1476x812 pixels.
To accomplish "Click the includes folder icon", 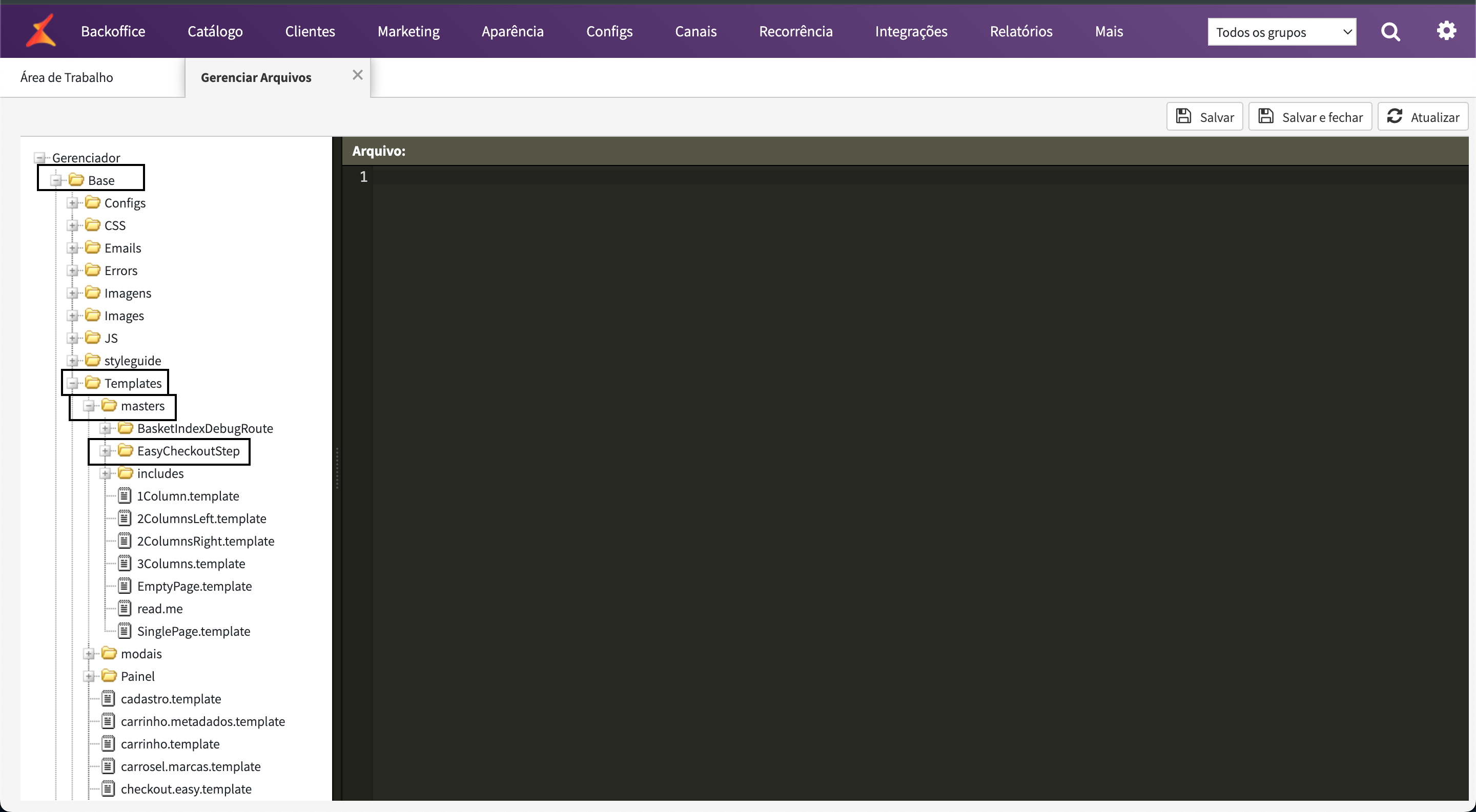I will (126, 473).
